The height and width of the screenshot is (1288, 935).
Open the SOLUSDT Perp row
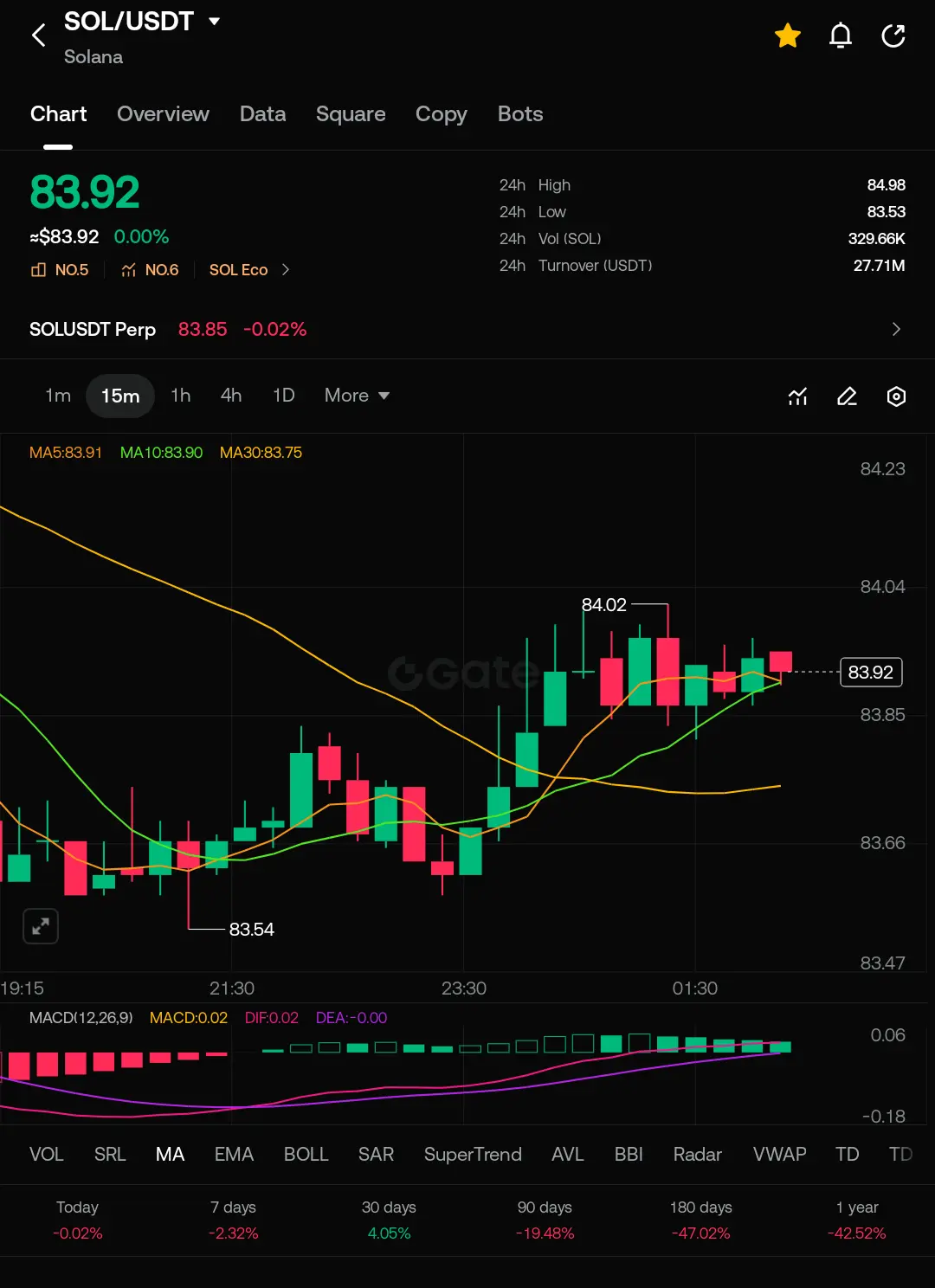click(467, 329)
